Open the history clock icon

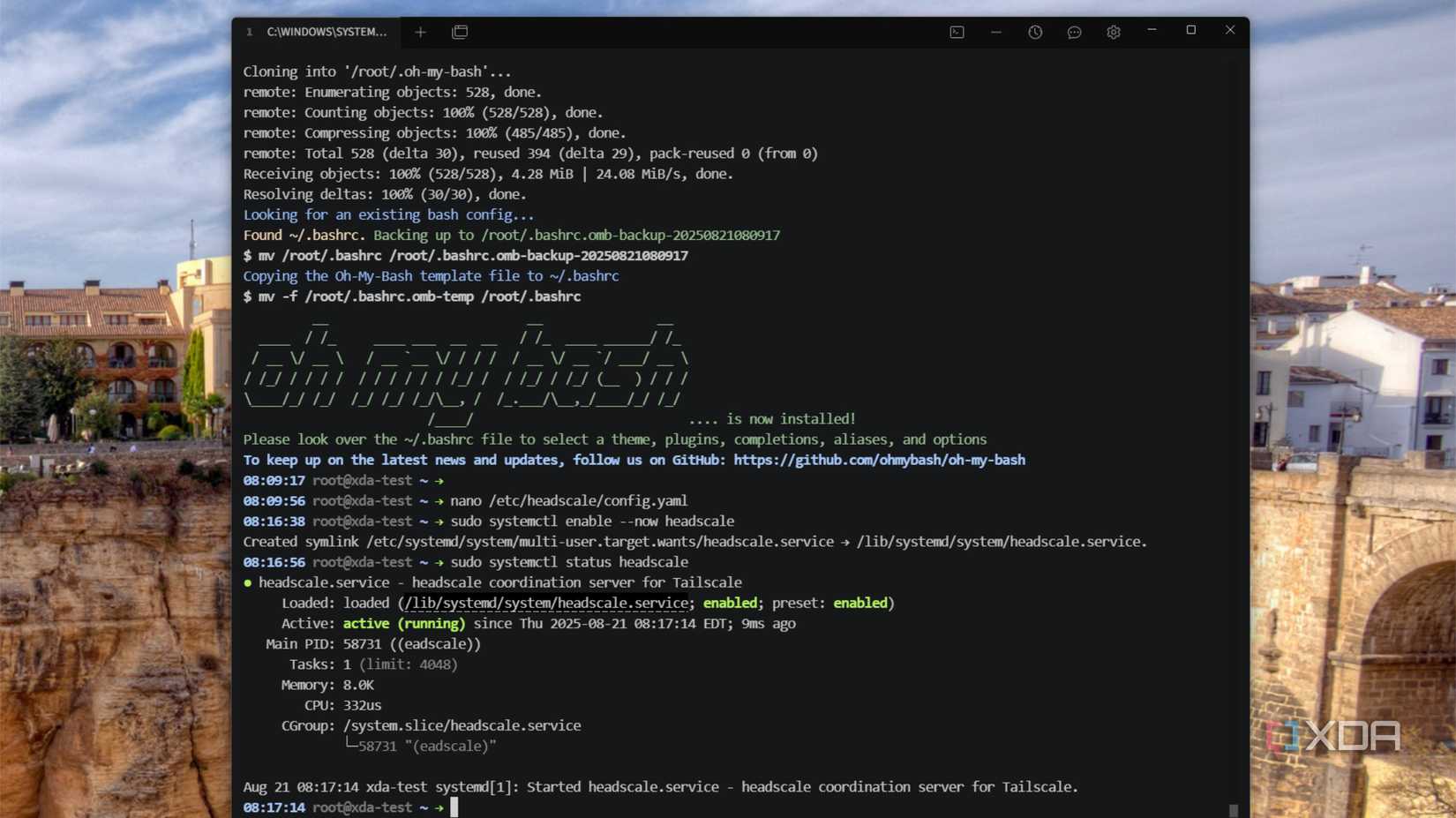(1035, 32)
